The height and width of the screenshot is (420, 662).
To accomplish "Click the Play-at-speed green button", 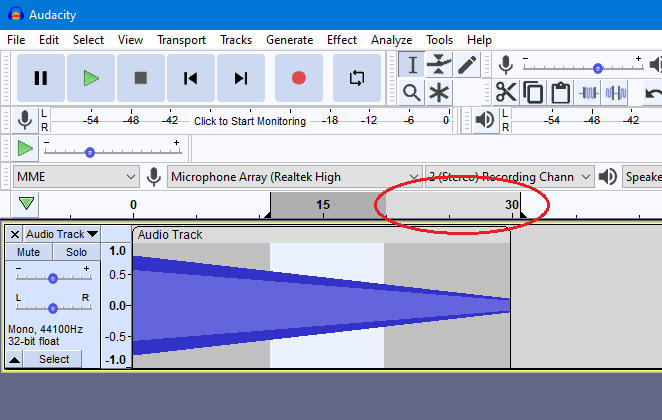I will 25,149.
